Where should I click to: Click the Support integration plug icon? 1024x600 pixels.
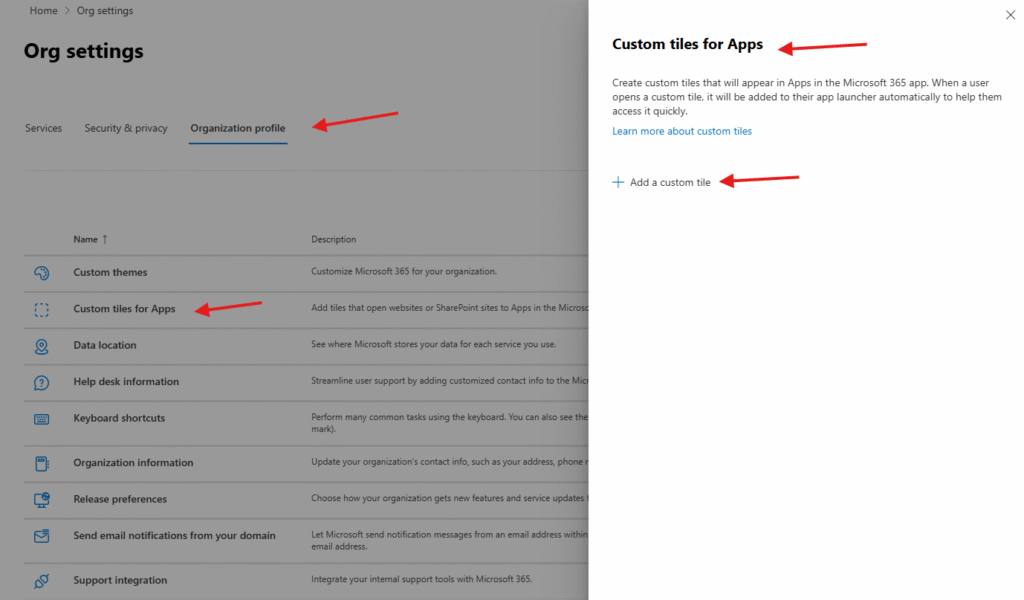pos(42,581)
